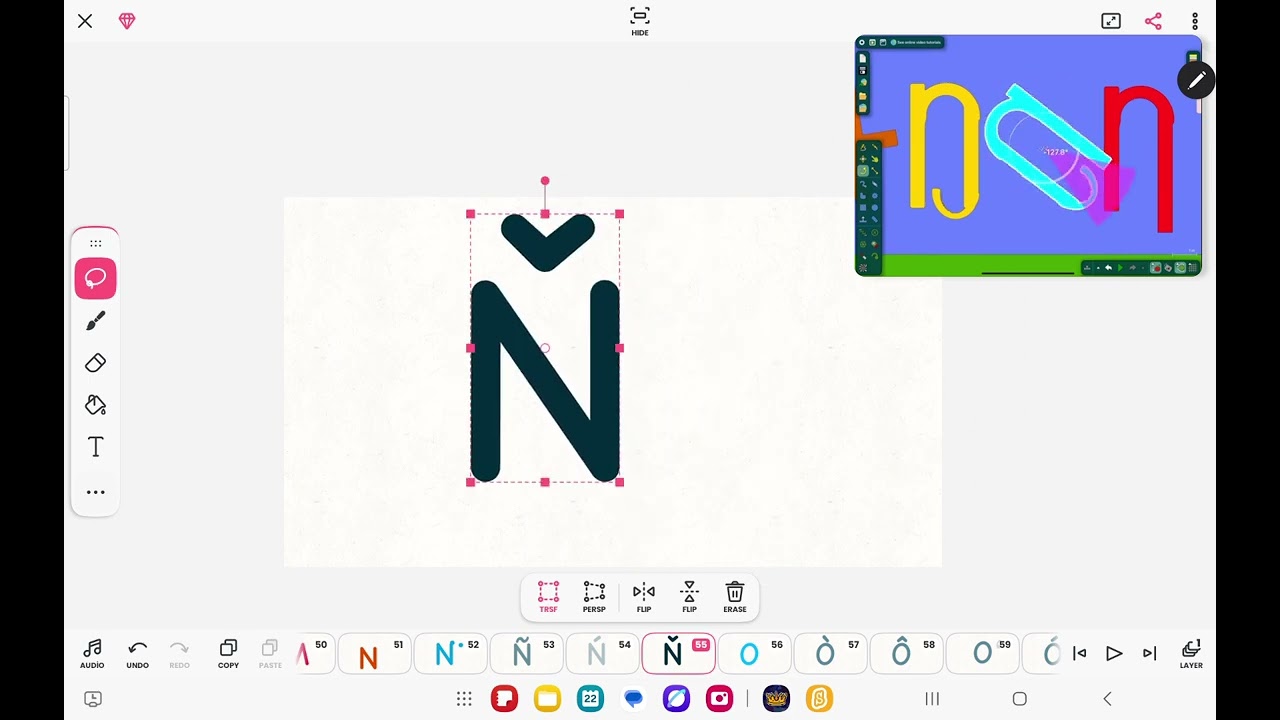Select current frame 55 thumbnail
Viewport: 1280px width, 720px height.
[678, 654]
